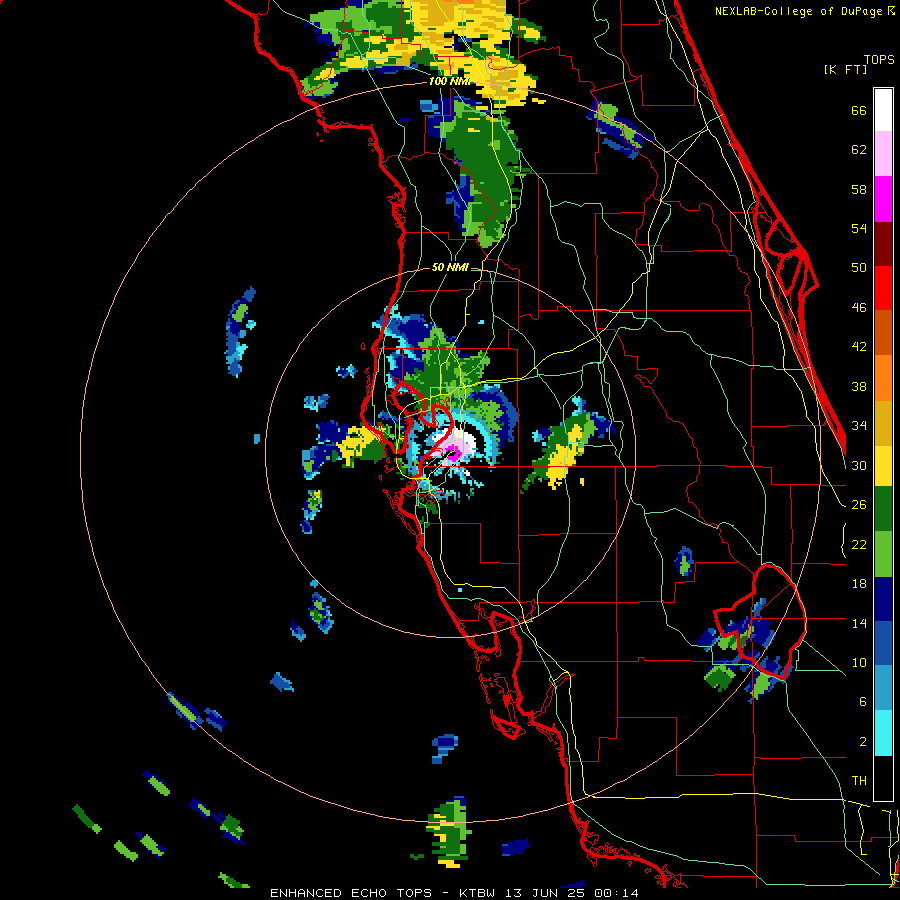Click the Enhanced Echo Tops KTBW caption
900x900 pixels.
tap(454, 893)
